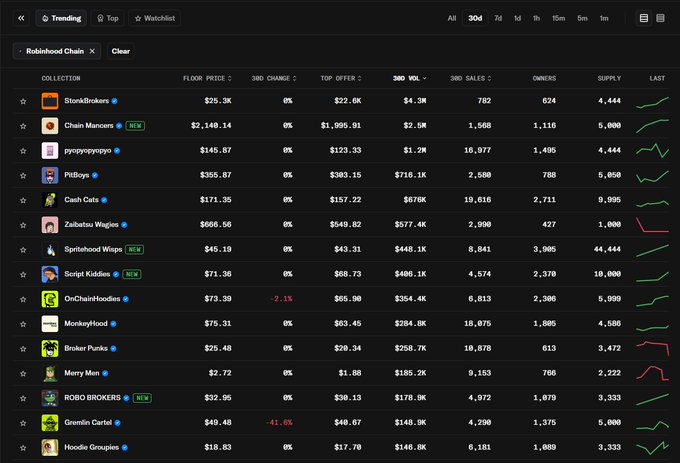Open OnChainHoodies collection thumbnail
Image resolution: width=680 pixels, height=463 pixels.
(x=50, y=299)
